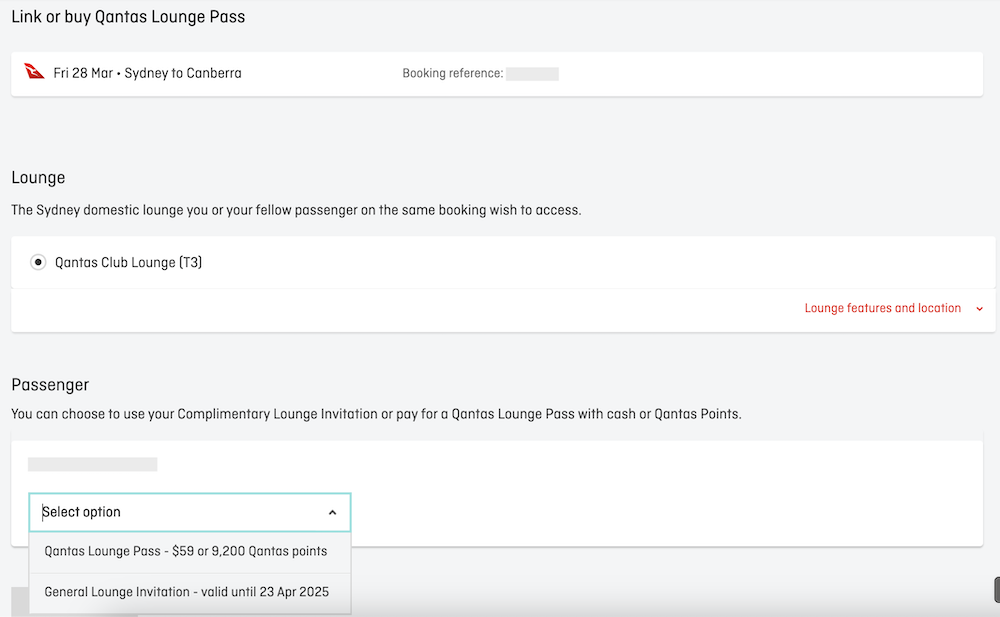Select the Qantas Club Lounge (T3) radio button
Viewport: 1000px width, 617px height.
coord(38,262)
